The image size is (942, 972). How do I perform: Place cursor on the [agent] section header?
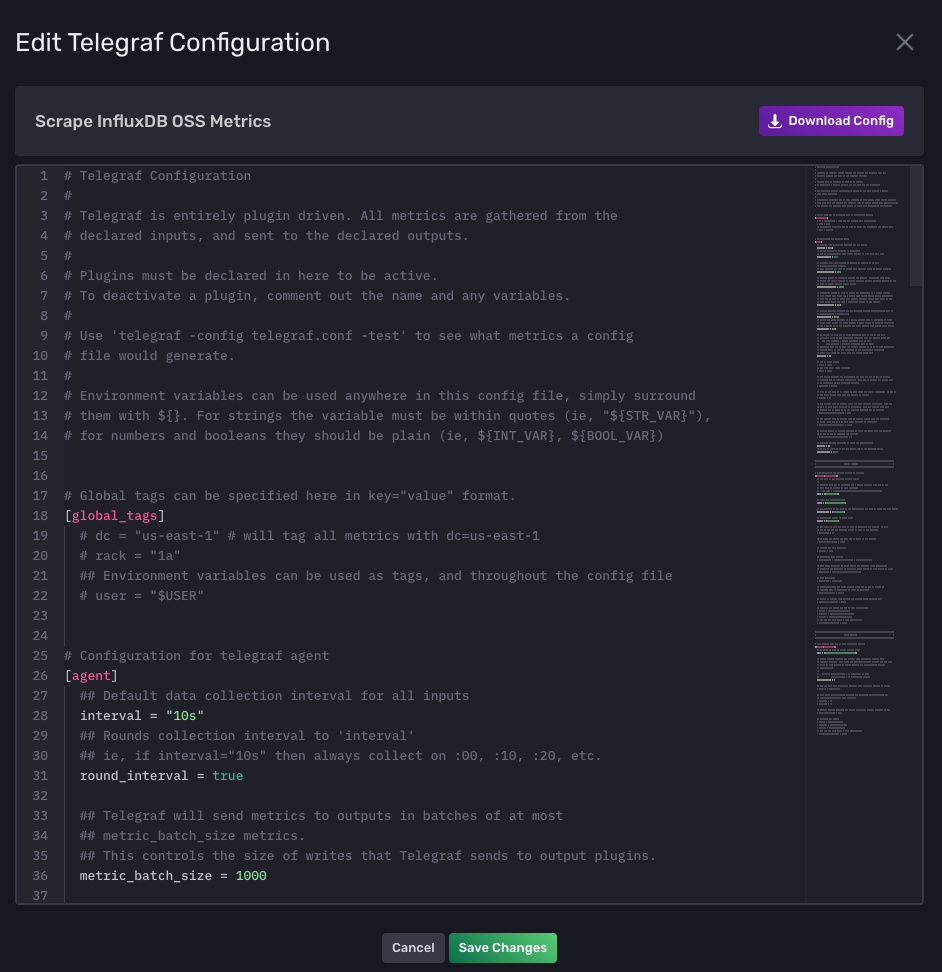point(92,676)
